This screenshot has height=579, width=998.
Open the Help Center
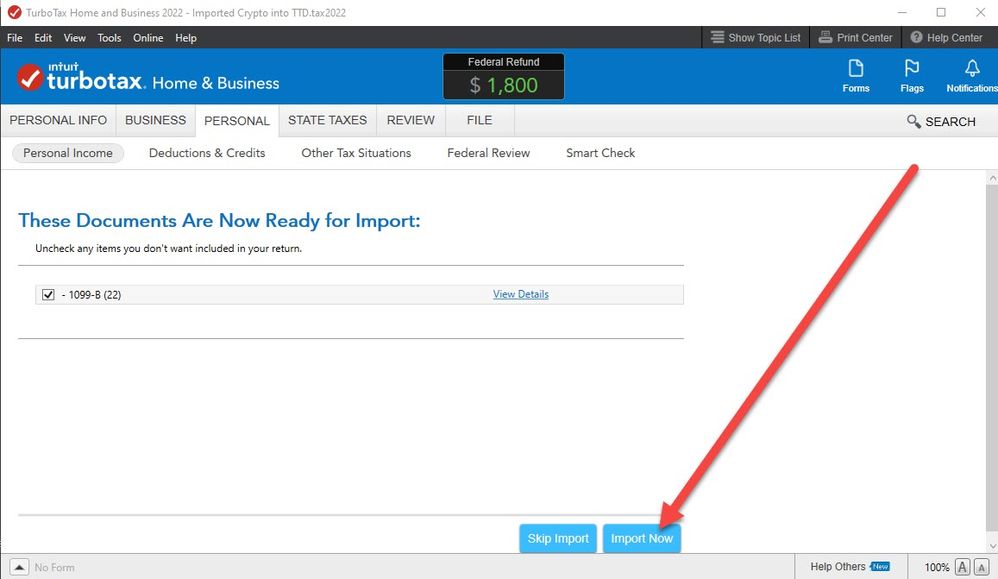pos(945,38)
